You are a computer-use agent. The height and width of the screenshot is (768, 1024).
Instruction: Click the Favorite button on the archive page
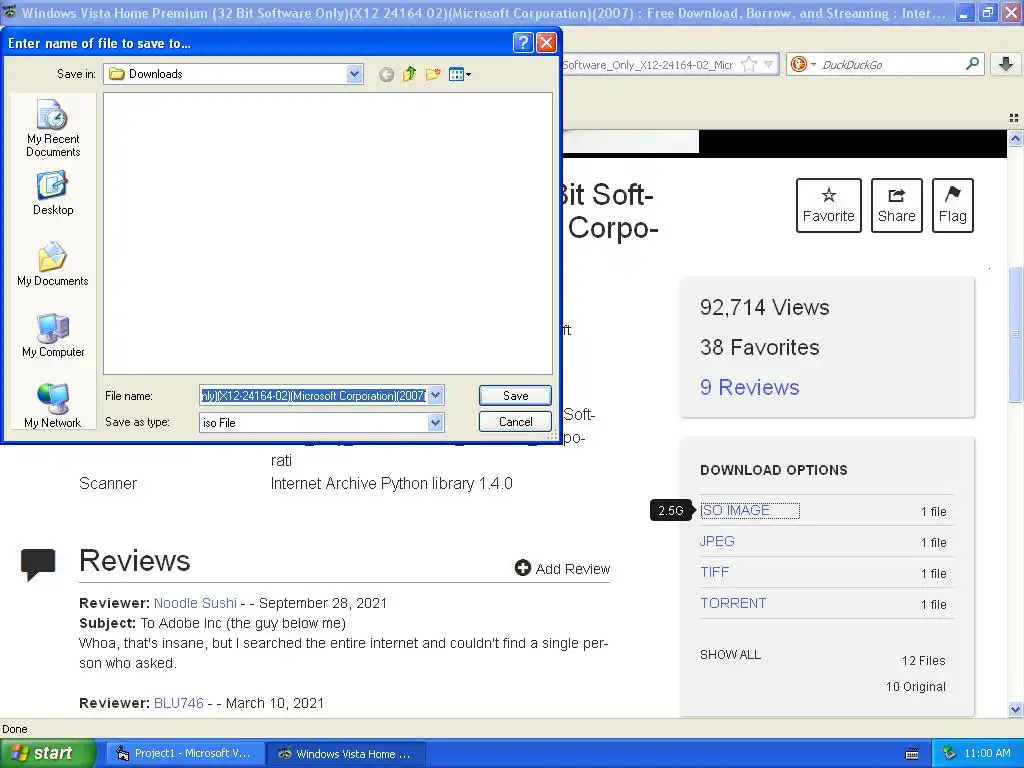[829, 205]
